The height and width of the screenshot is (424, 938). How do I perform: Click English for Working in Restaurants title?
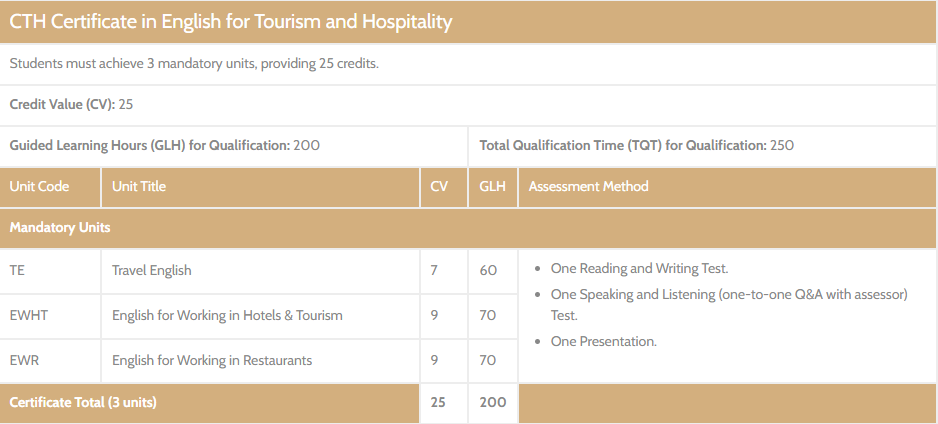(x=212, y=360)
